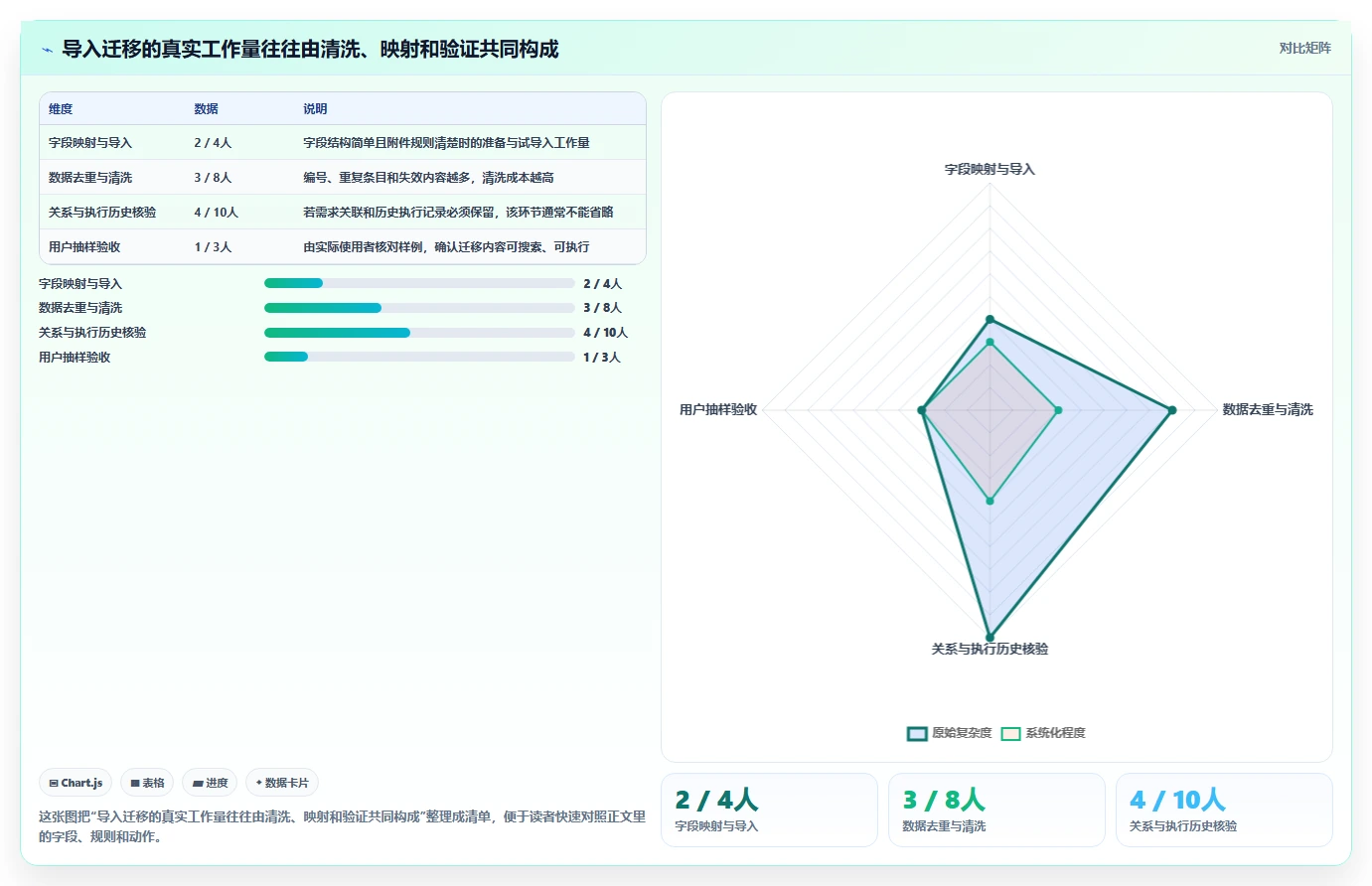Click the 系统化程度 legend color box
Image resolution: width=1372 pixels, height=886 pixels.
pos(1010,734)
